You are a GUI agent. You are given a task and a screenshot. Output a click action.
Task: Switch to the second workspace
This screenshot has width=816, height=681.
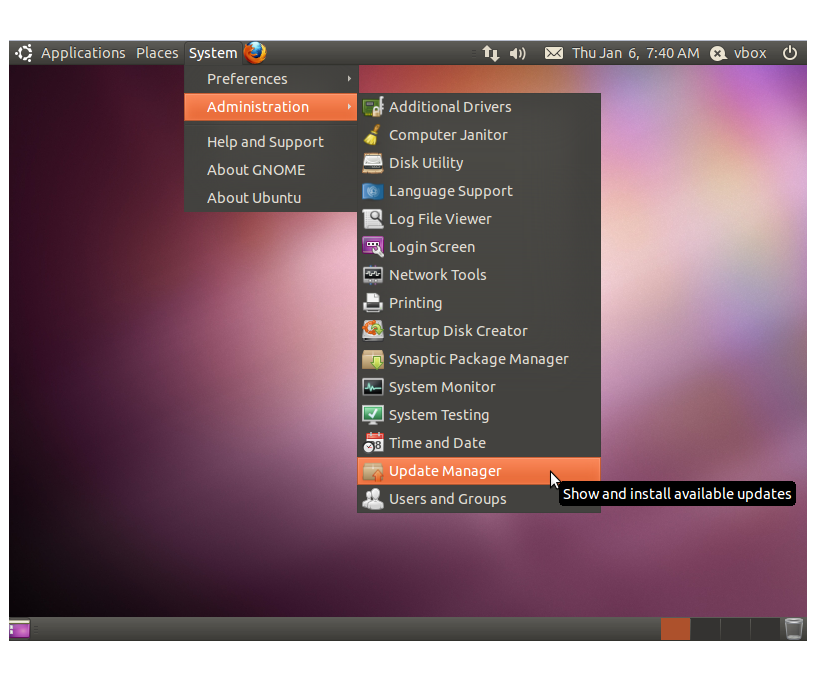coord(705,629)
